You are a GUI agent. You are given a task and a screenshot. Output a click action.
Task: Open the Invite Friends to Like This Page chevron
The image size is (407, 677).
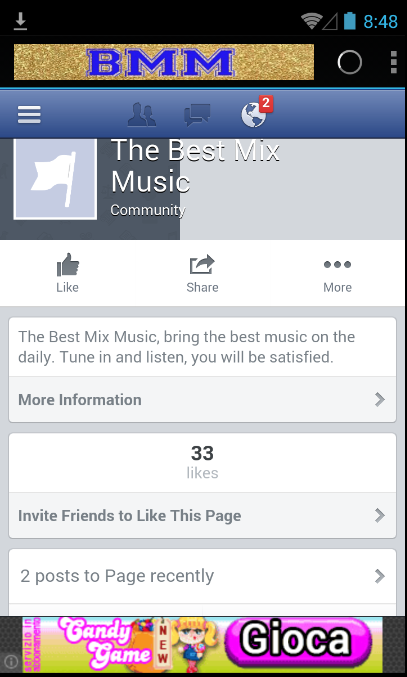[x=379, y=515]
